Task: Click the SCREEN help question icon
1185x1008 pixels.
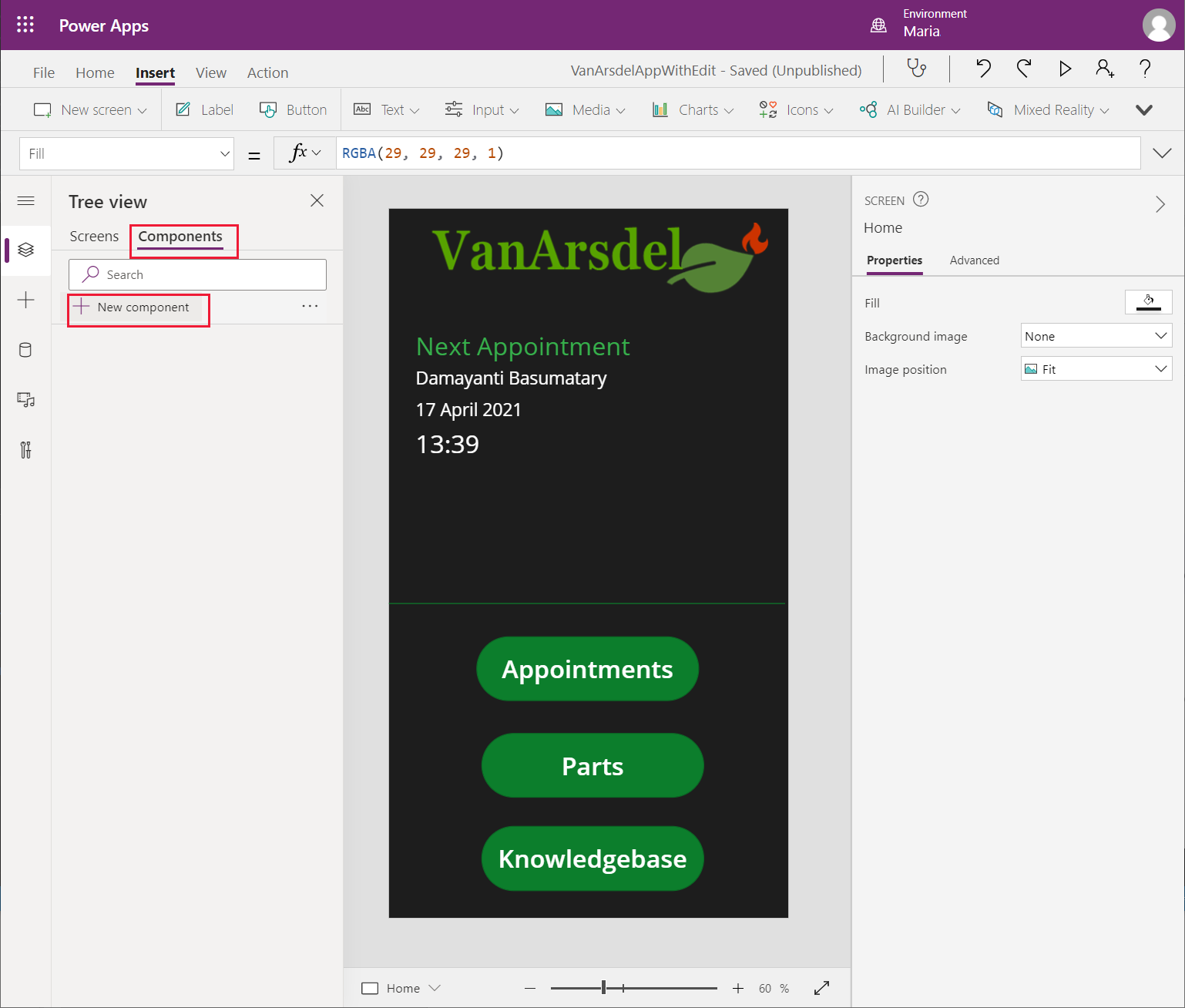Action: (x=921, y=199)
